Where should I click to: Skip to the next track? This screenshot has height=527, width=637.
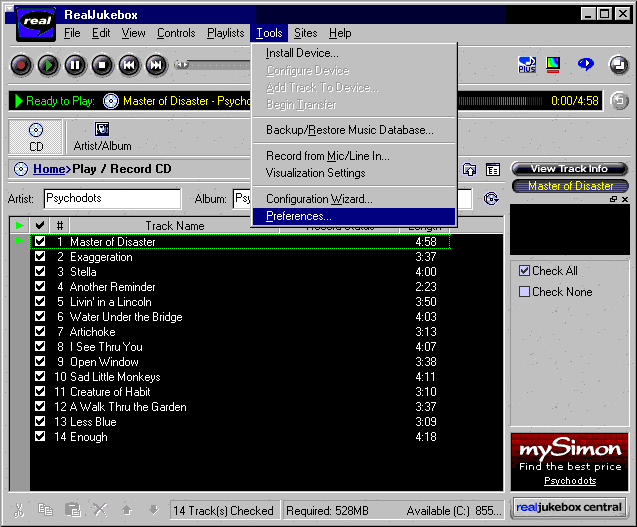click(x=156, y=65)
